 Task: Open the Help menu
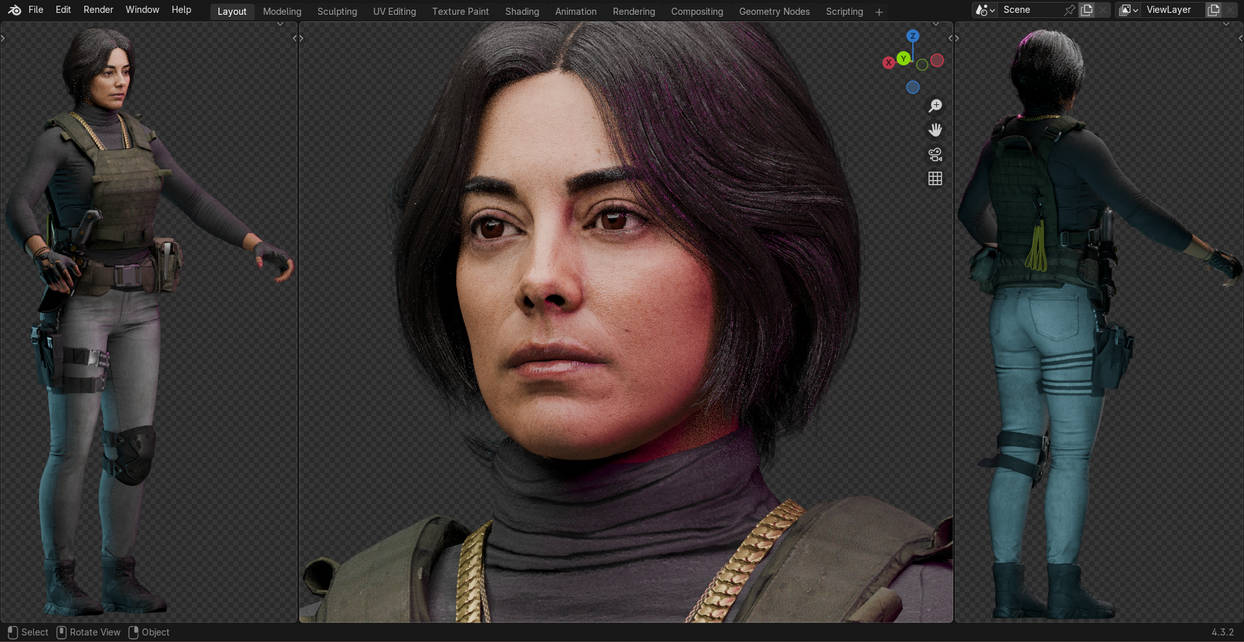(x=181, y=10)
